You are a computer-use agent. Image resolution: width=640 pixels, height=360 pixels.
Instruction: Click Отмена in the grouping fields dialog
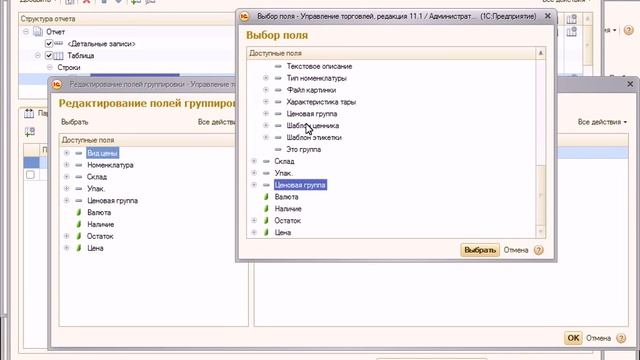coord(599,338)
